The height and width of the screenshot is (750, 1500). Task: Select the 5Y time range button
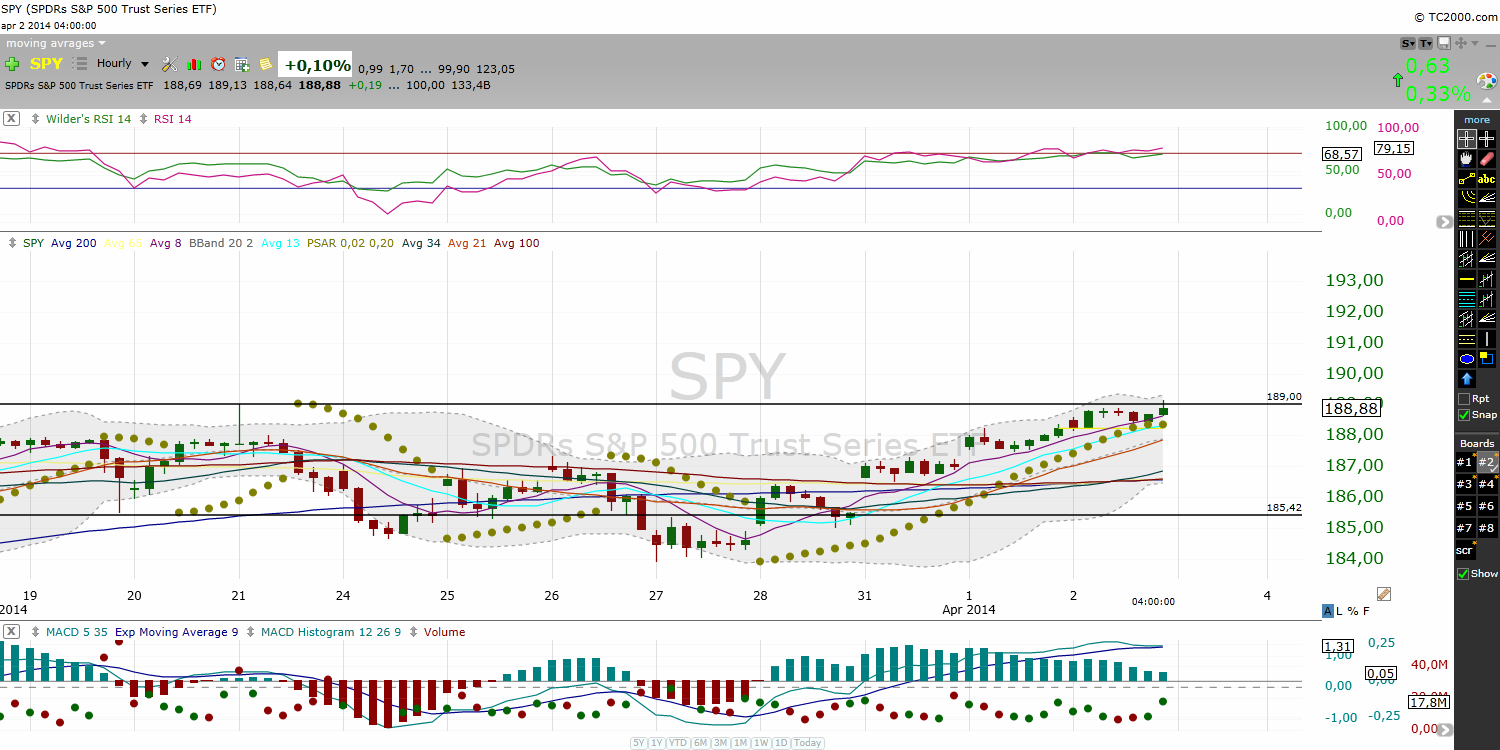638,743
